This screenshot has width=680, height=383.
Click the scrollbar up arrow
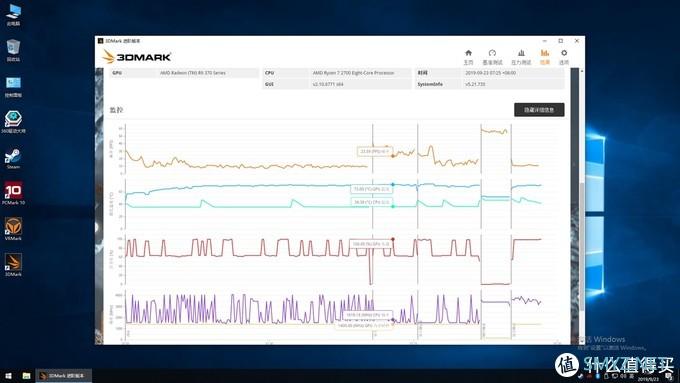point(582,71)
